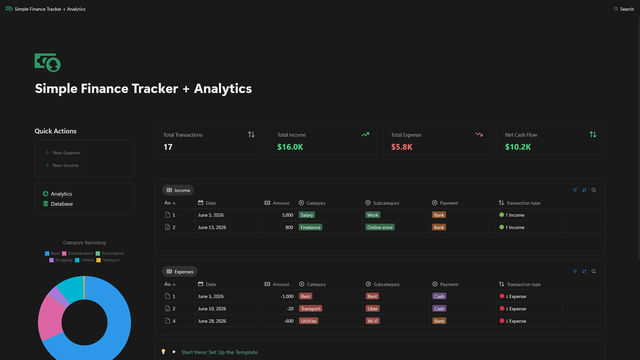Image resolution: width=640 pixels, height=360 pixels.
Task: Click Income table Transaction type column header
Action: click(x=519, y=203)
